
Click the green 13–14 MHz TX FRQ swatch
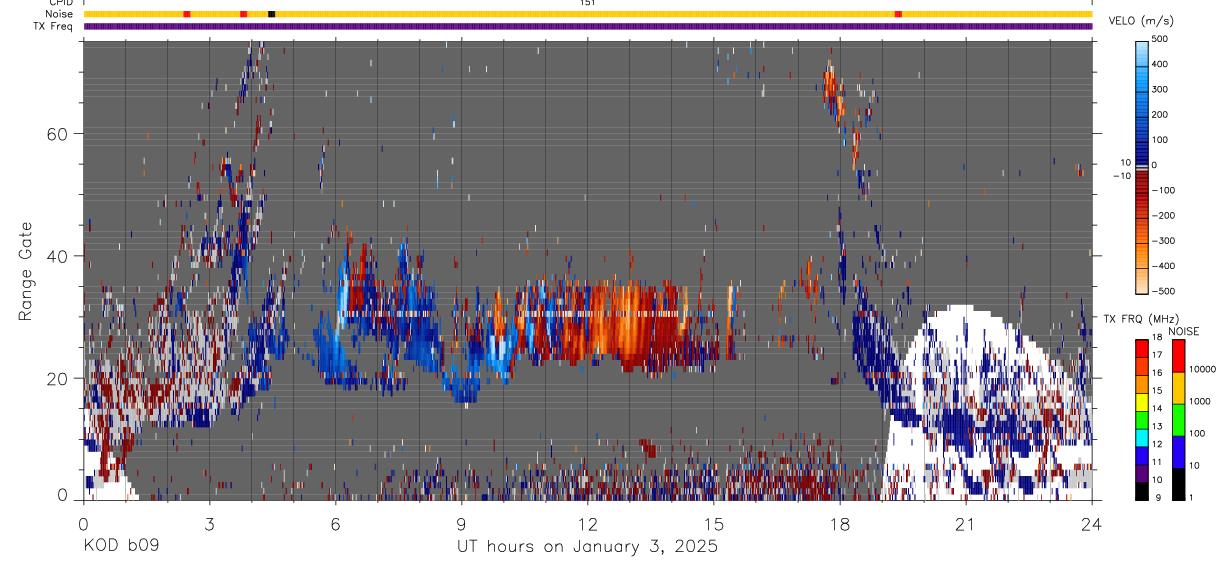(x=1141, y=418)
